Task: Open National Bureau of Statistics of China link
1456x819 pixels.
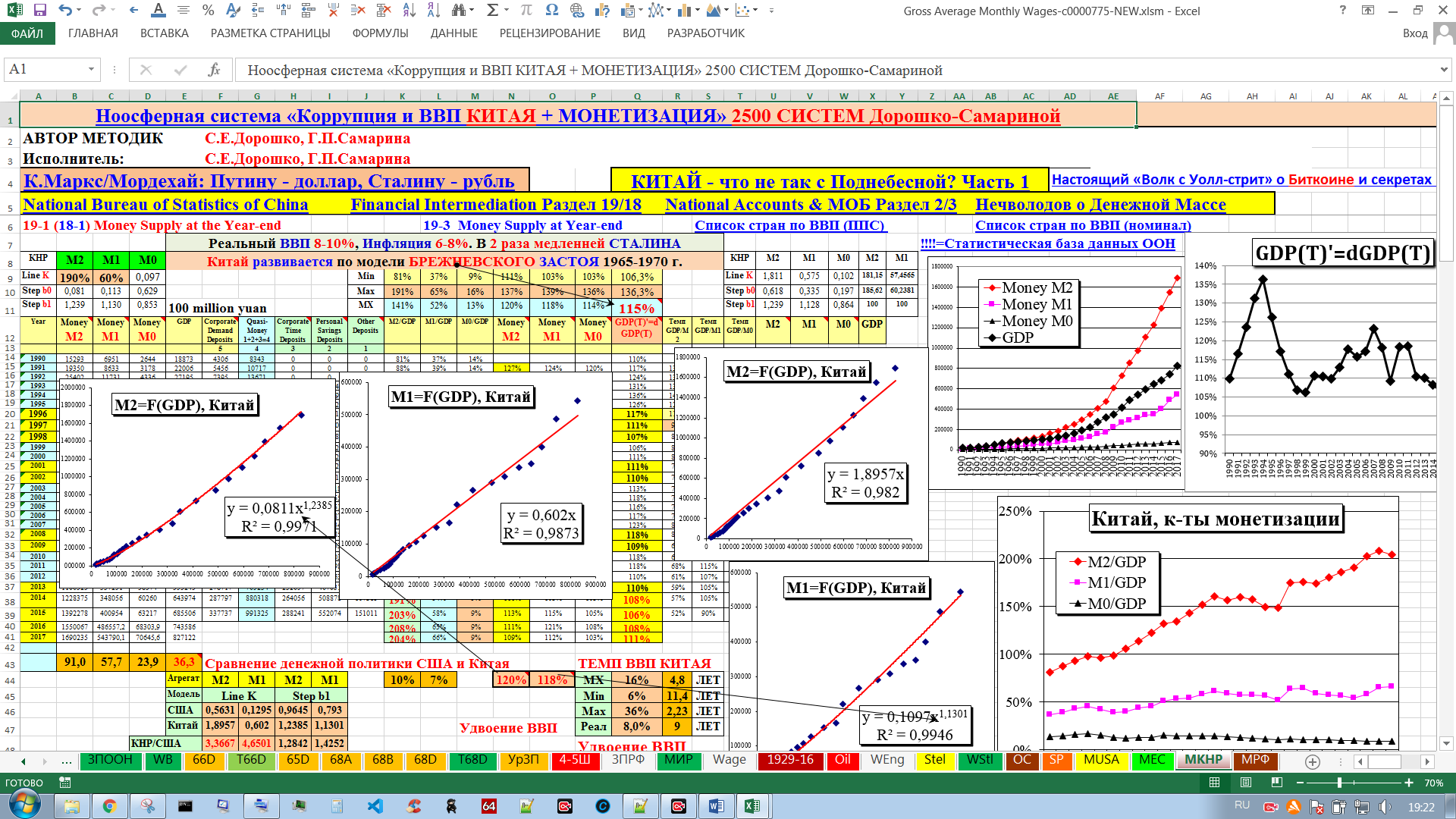Action: tap(165, 205)
